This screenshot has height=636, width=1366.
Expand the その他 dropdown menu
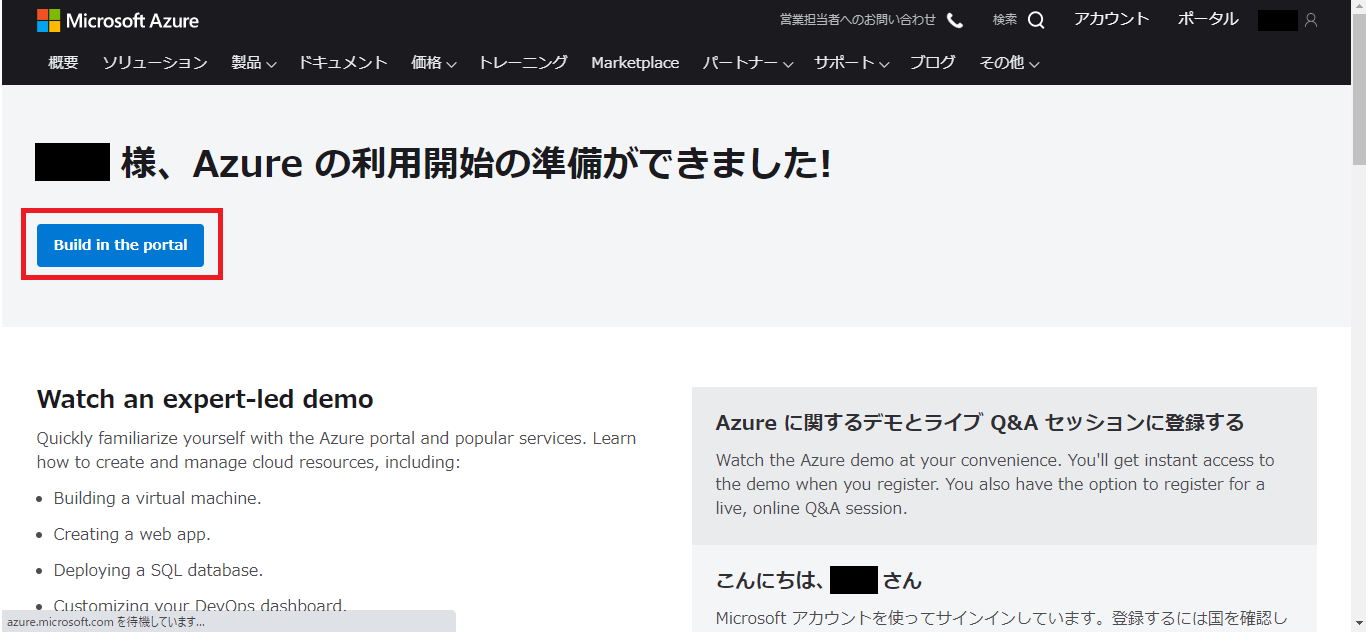1009,62
